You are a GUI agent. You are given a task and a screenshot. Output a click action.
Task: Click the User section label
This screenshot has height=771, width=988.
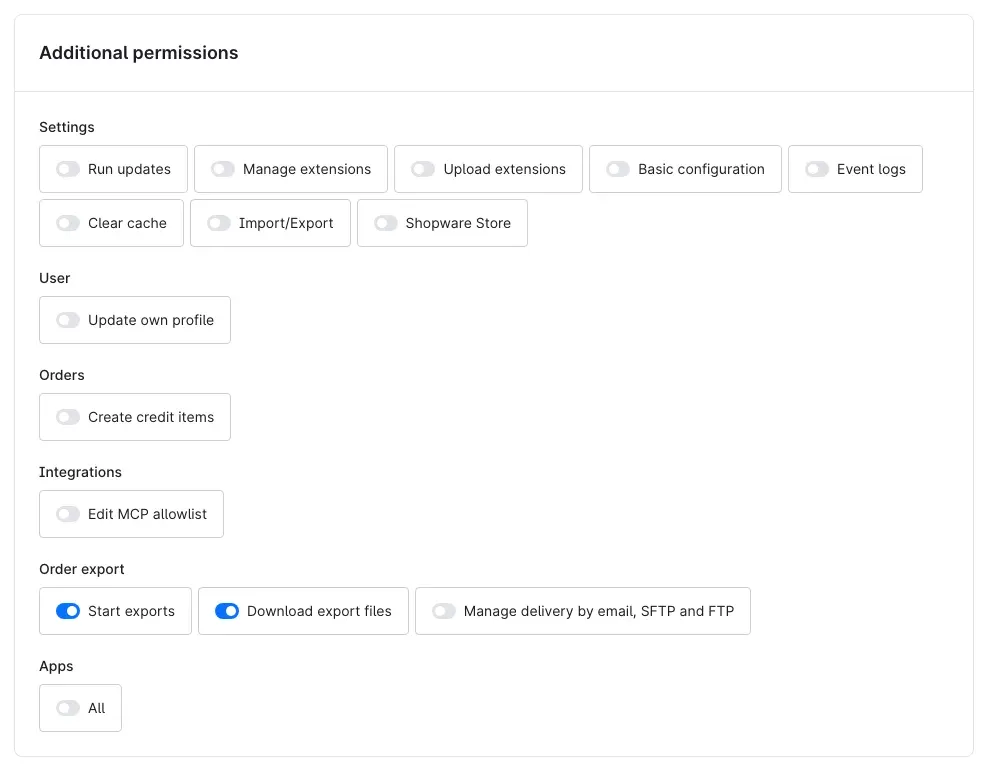(55, 278)
